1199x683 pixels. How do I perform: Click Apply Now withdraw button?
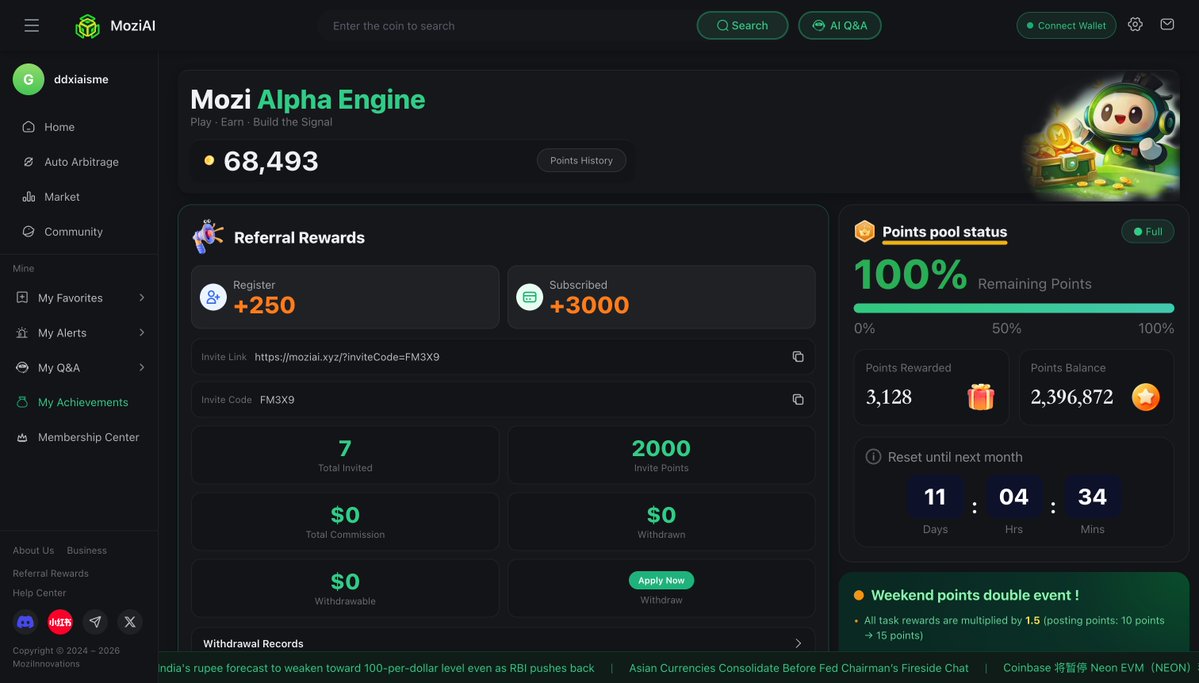coord(661,581)
